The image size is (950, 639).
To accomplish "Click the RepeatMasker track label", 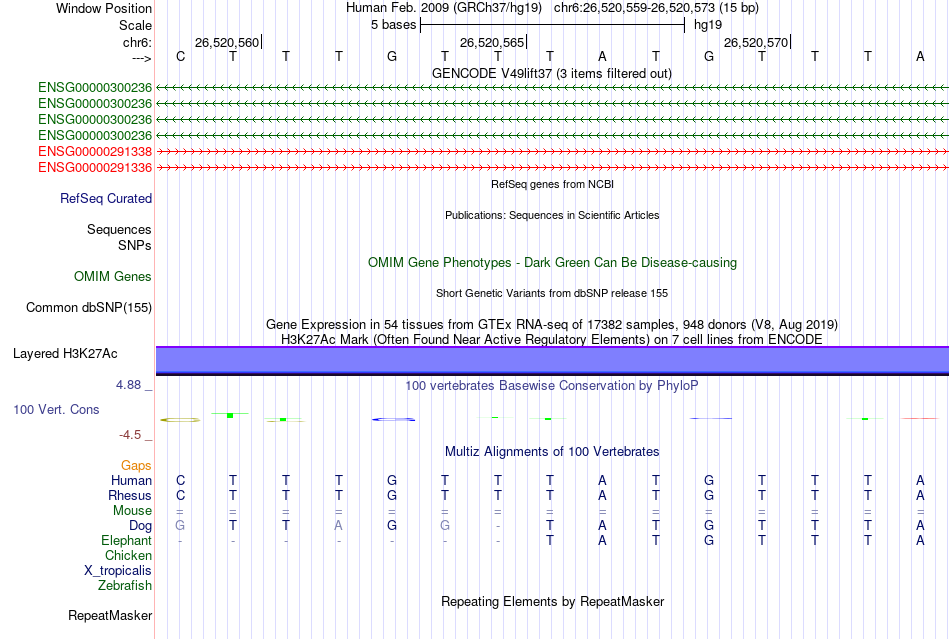I will (110, 615).
